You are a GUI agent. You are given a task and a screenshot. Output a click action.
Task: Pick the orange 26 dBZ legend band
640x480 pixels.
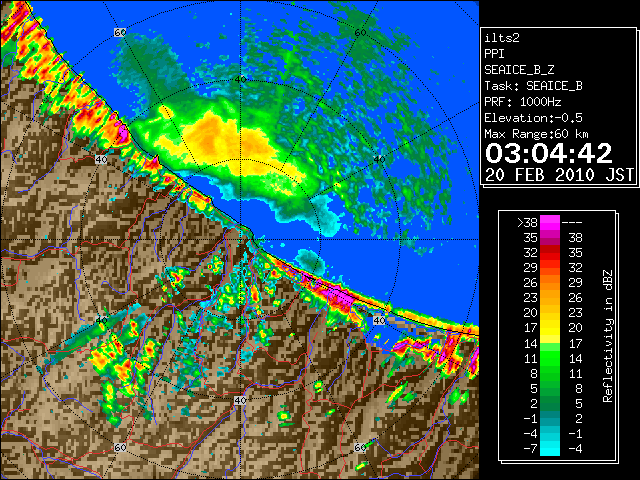click(550, 282)
